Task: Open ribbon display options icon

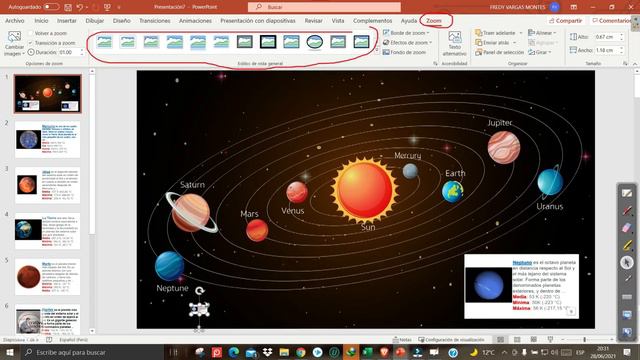Action: 573,7
